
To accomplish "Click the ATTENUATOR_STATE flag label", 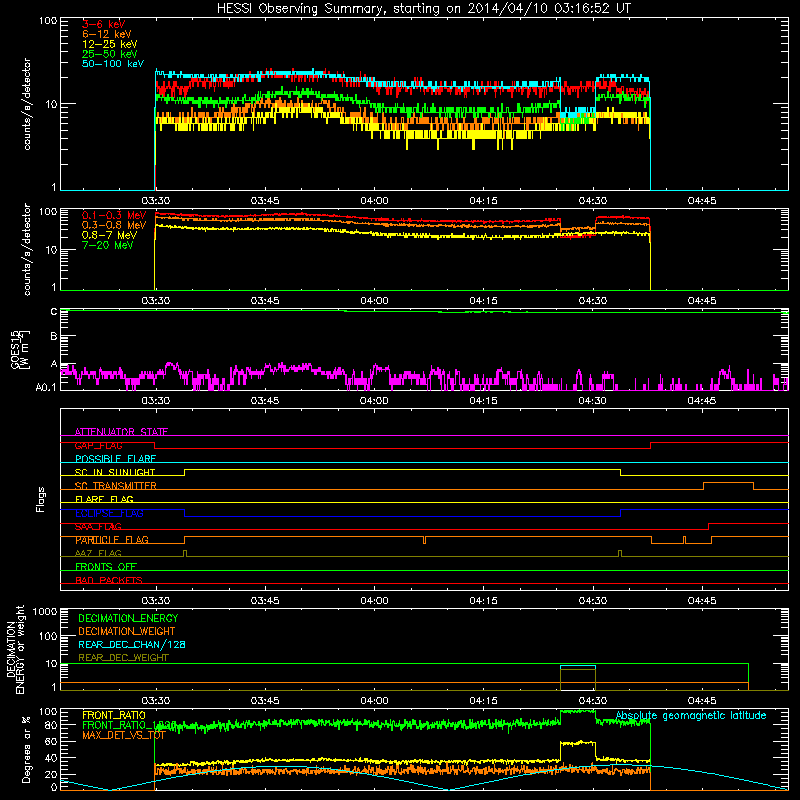I will pyautogui.click(x=121, y=432).
